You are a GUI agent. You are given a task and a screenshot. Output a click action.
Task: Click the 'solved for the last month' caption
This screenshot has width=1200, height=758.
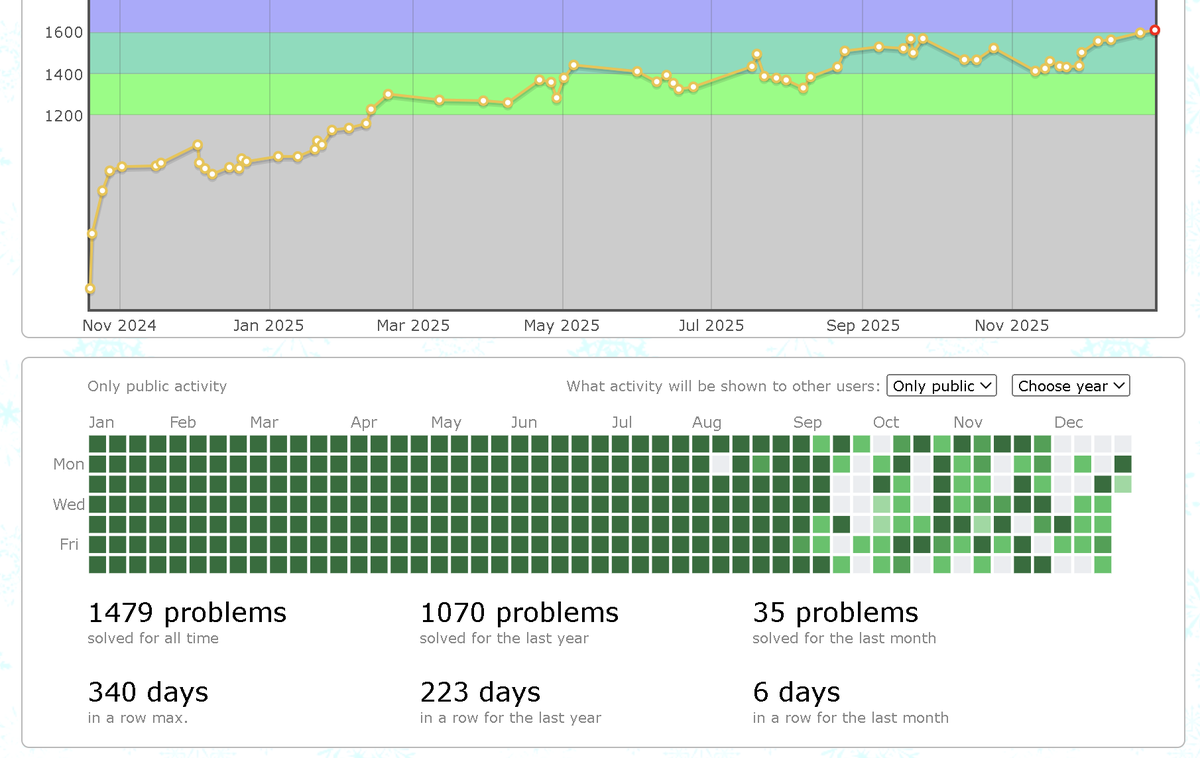[845, 638]
